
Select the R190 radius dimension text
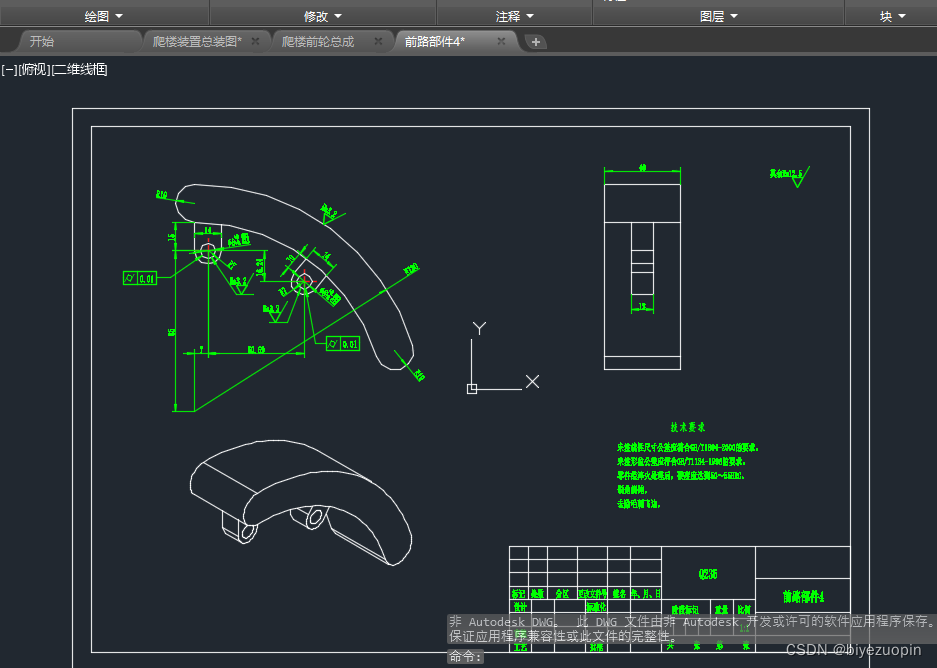coord(411,269)
